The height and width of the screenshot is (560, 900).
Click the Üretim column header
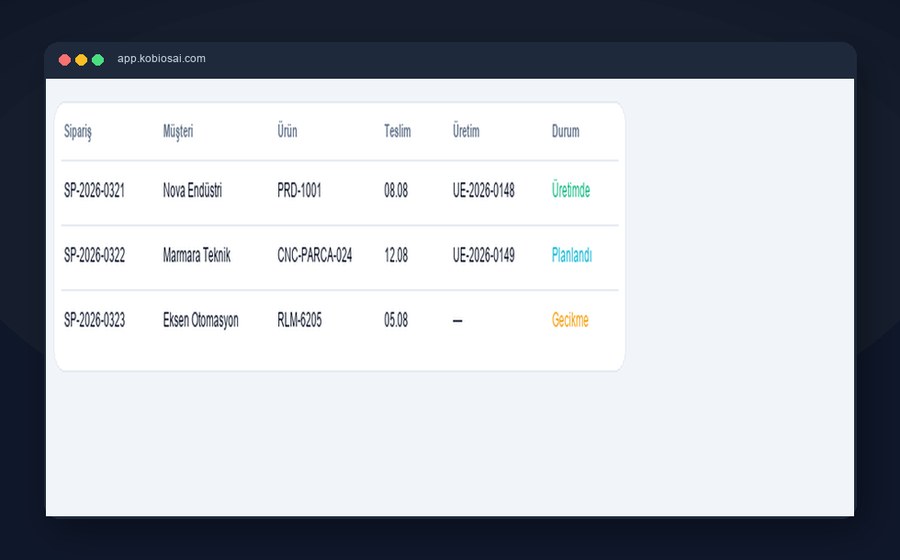click(x=465, y=131)
